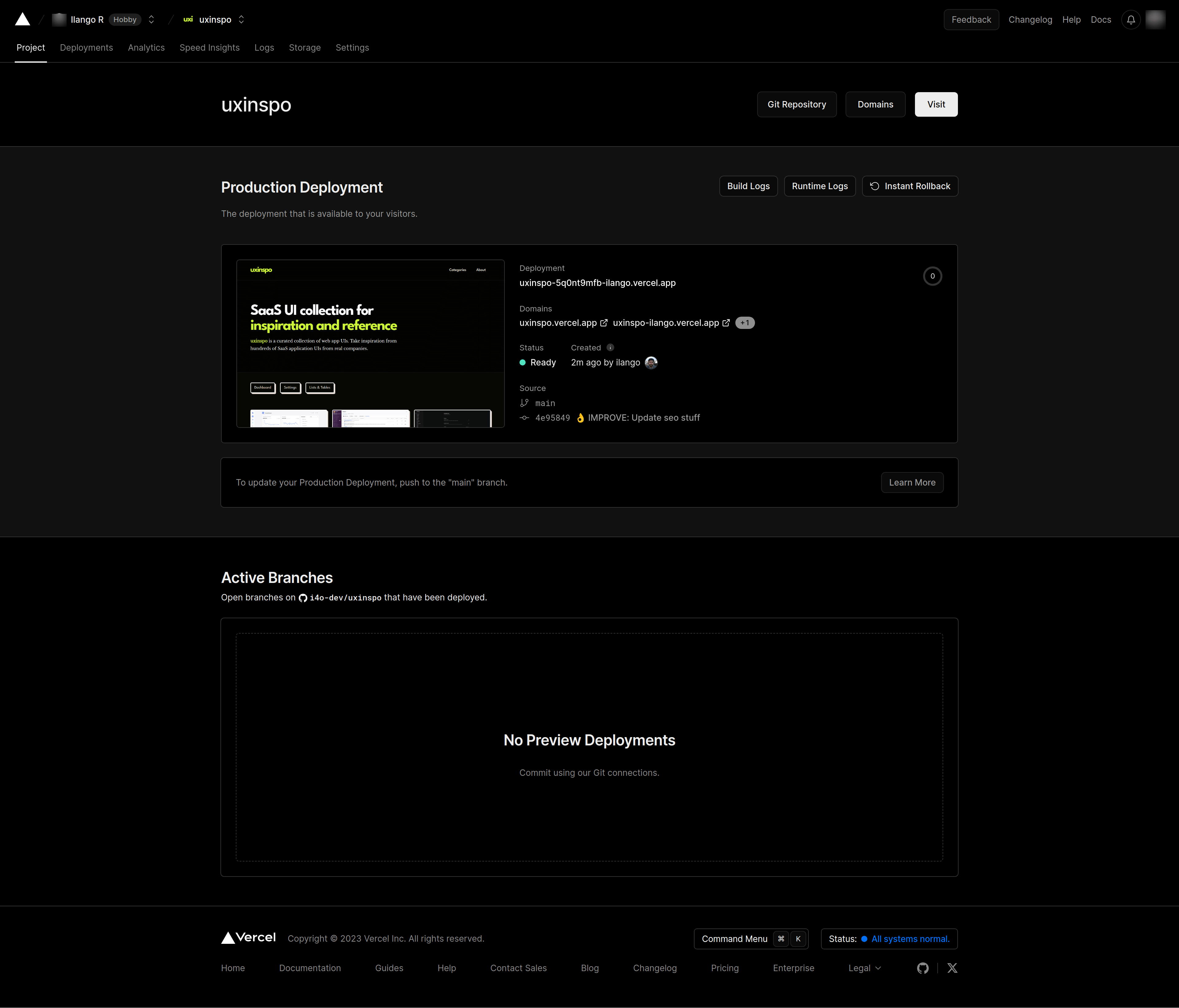
Task: Open the i4o-dev/uxinspo repository link
Action: [345, 598]
